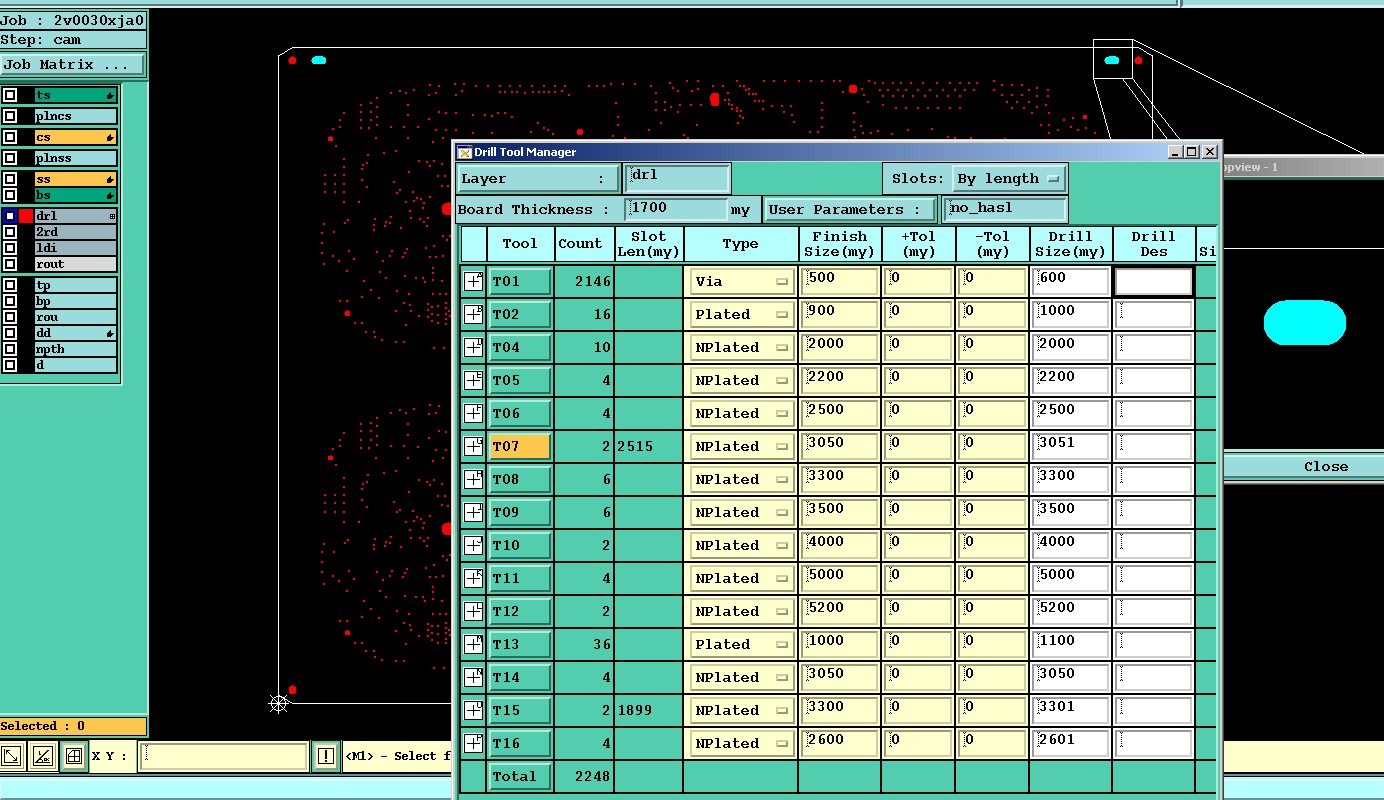Click the plus icon beside tool T05
Image resolution: width=1384 pixels, height=800 pixels.
point(473,380)
